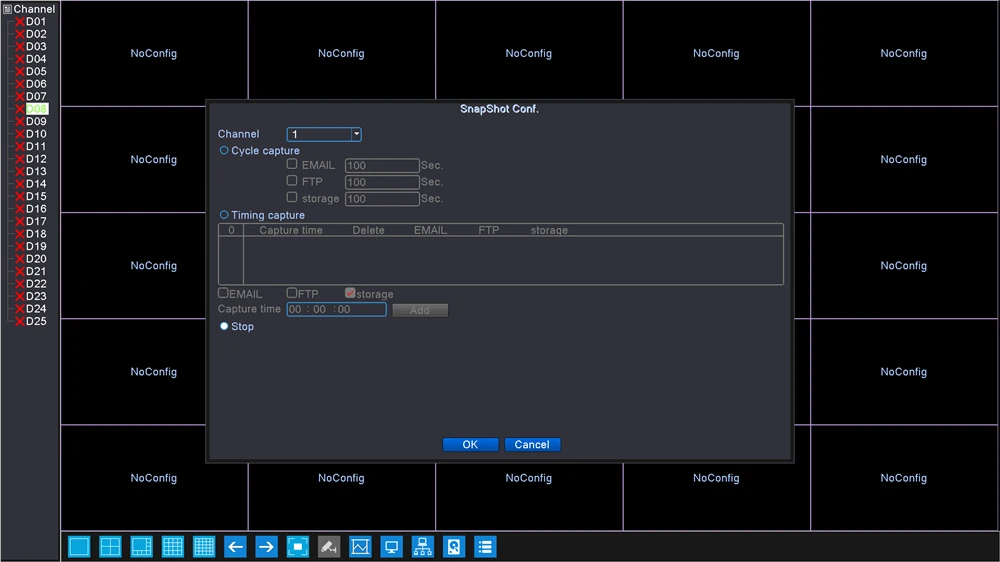This screenshot has height=562, width=1000.
Task: Select the Cycle capture radio button
Action: click(224, 151)
